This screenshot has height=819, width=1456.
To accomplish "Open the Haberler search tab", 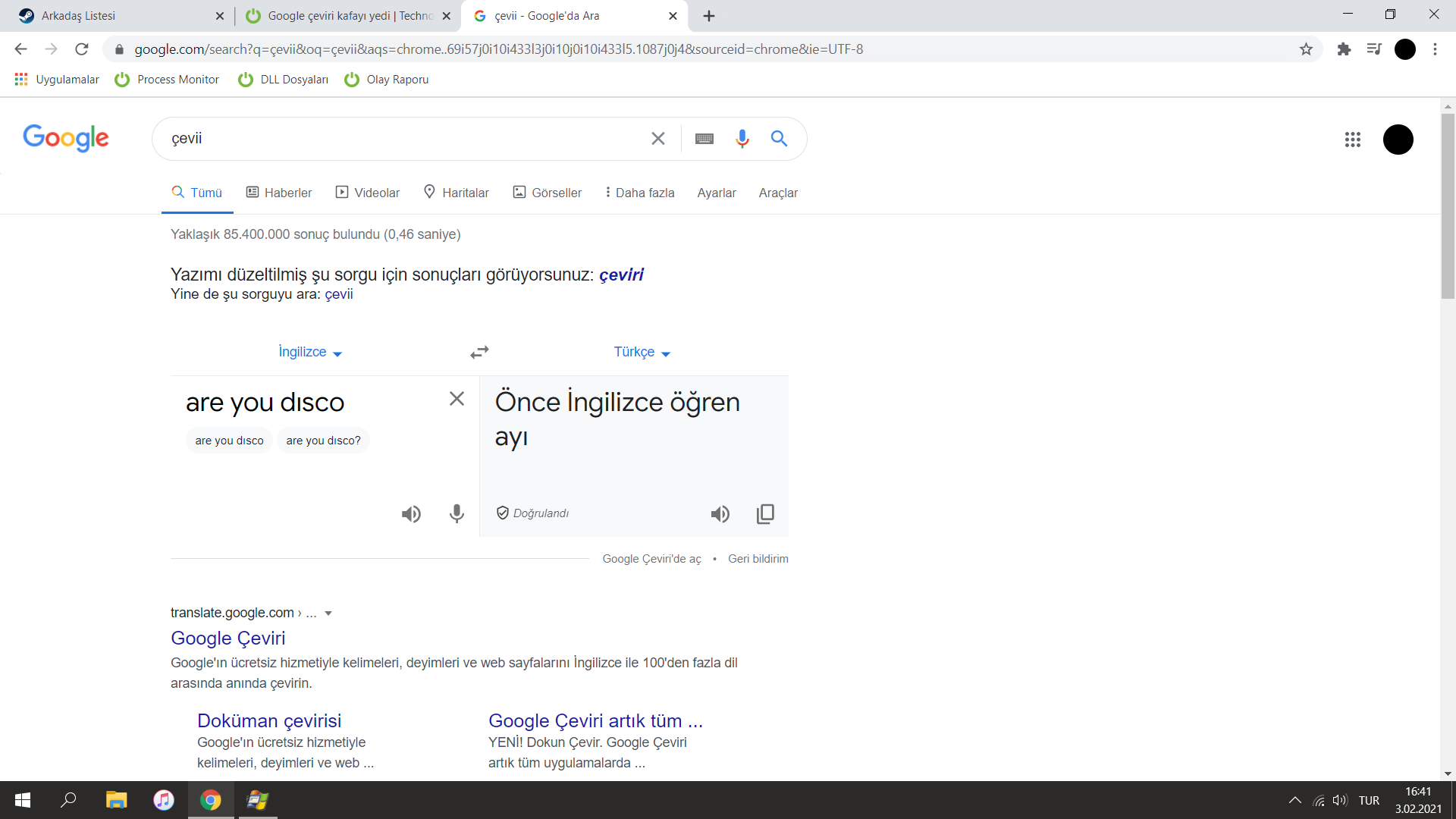I will coord(279,193).
